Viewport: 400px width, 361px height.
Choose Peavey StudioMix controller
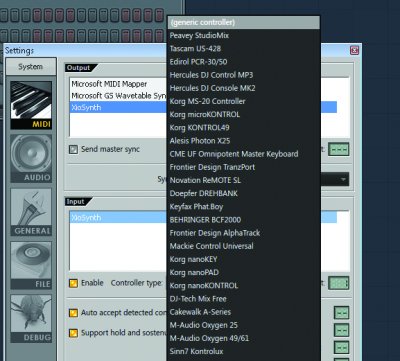click(x=243, y=35)
